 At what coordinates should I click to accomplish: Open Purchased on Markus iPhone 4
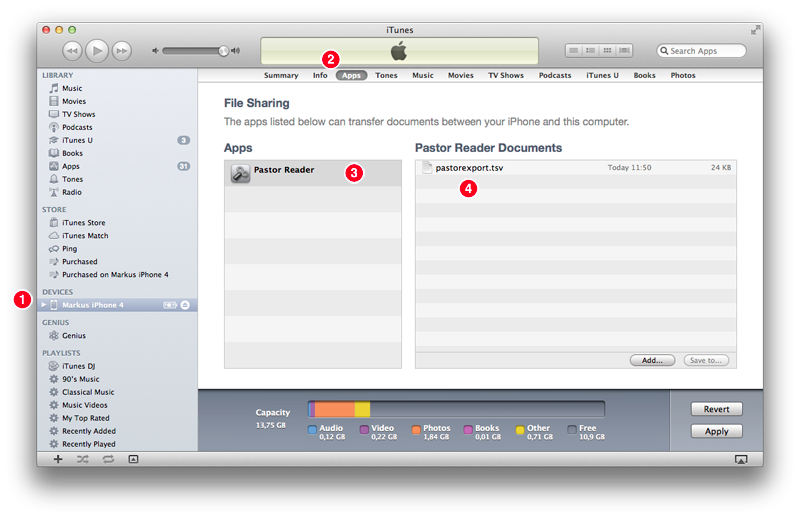click(117, 275)
